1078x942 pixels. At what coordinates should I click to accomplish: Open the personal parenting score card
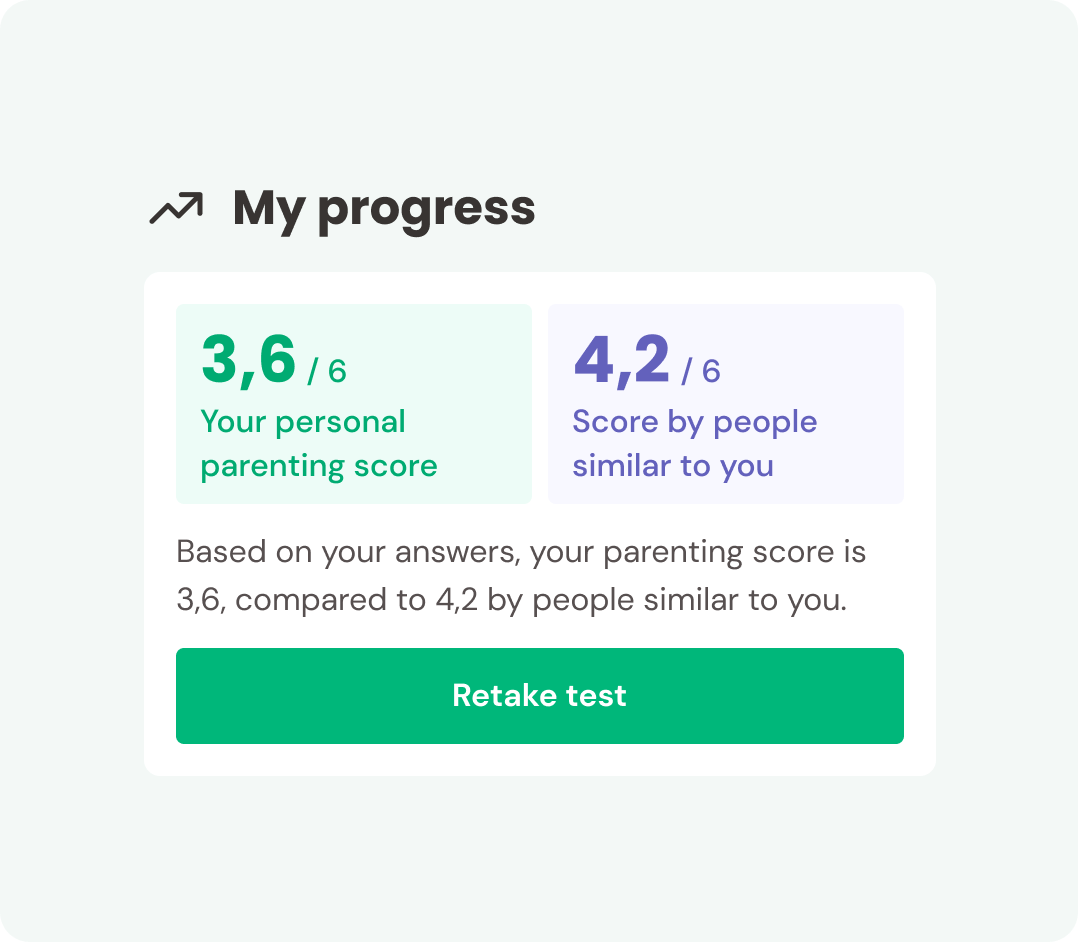coord(354,404)
